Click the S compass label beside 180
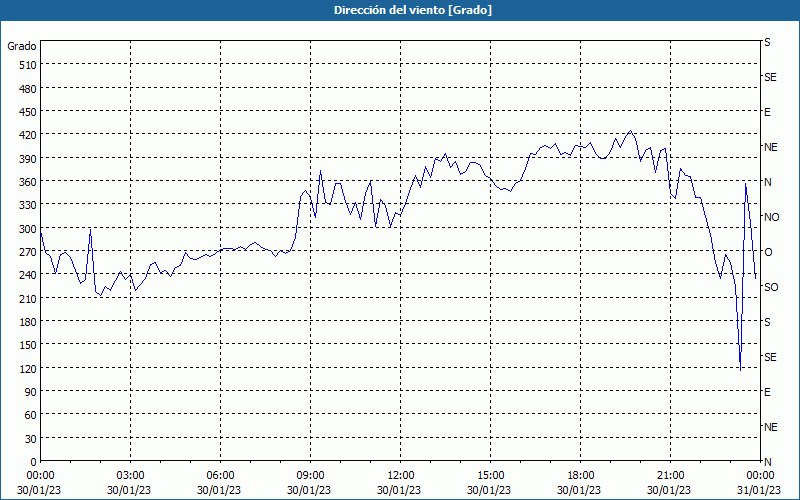Image resolution: width=800 pixels, height=500 pixels. pyautogui.click(x=767, y=322)
